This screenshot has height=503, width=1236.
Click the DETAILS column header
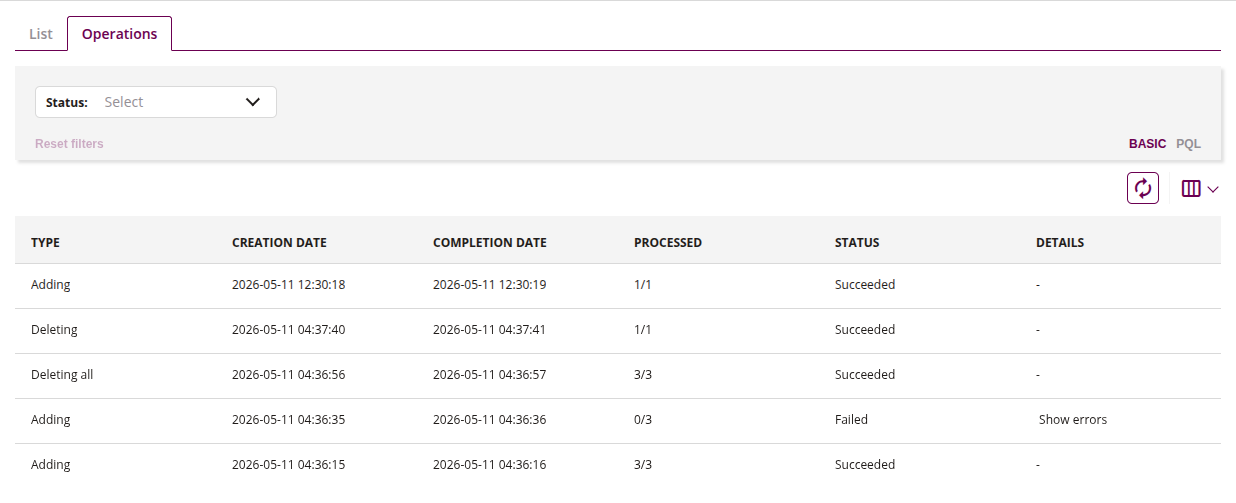(x=1060, y=243)
